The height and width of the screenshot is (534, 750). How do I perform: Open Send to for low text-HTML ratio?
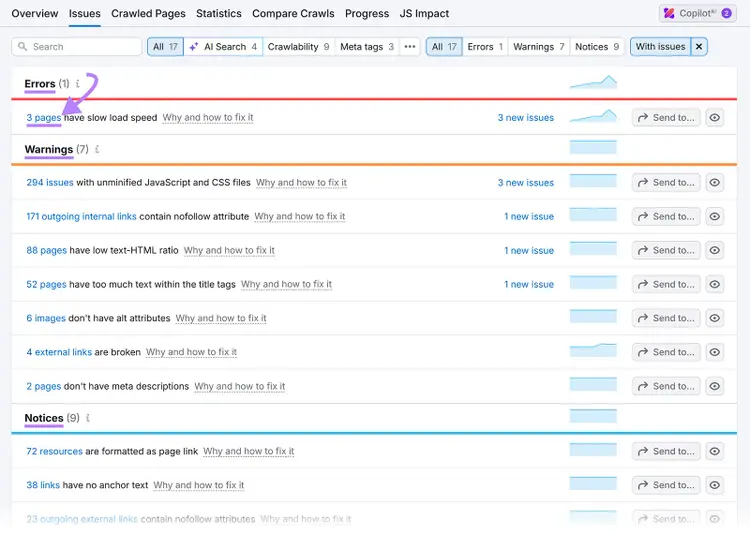(x=666, y=250)
